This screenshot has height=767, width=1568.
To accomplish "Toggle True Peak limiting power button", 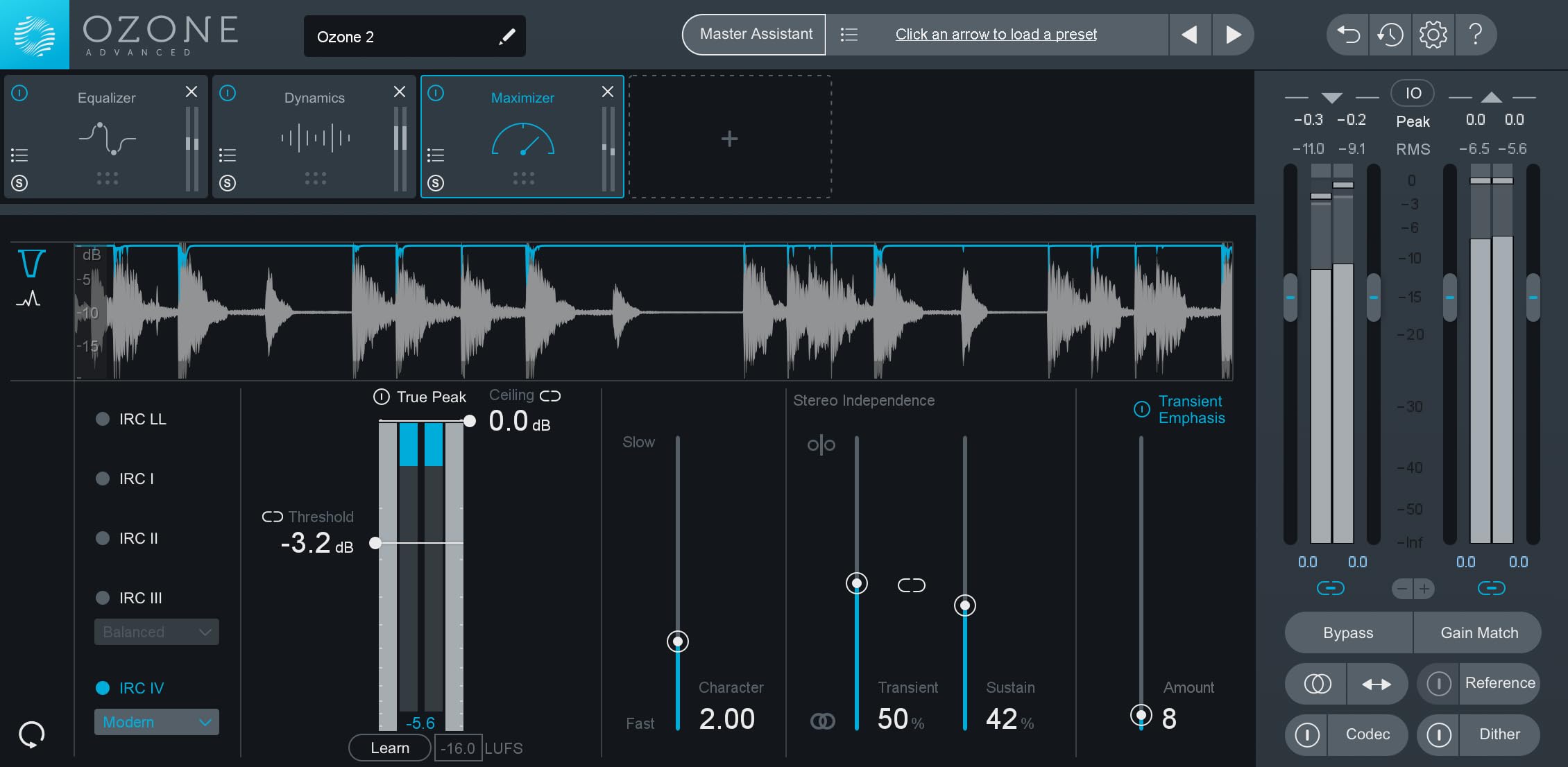I will point(382,397).
